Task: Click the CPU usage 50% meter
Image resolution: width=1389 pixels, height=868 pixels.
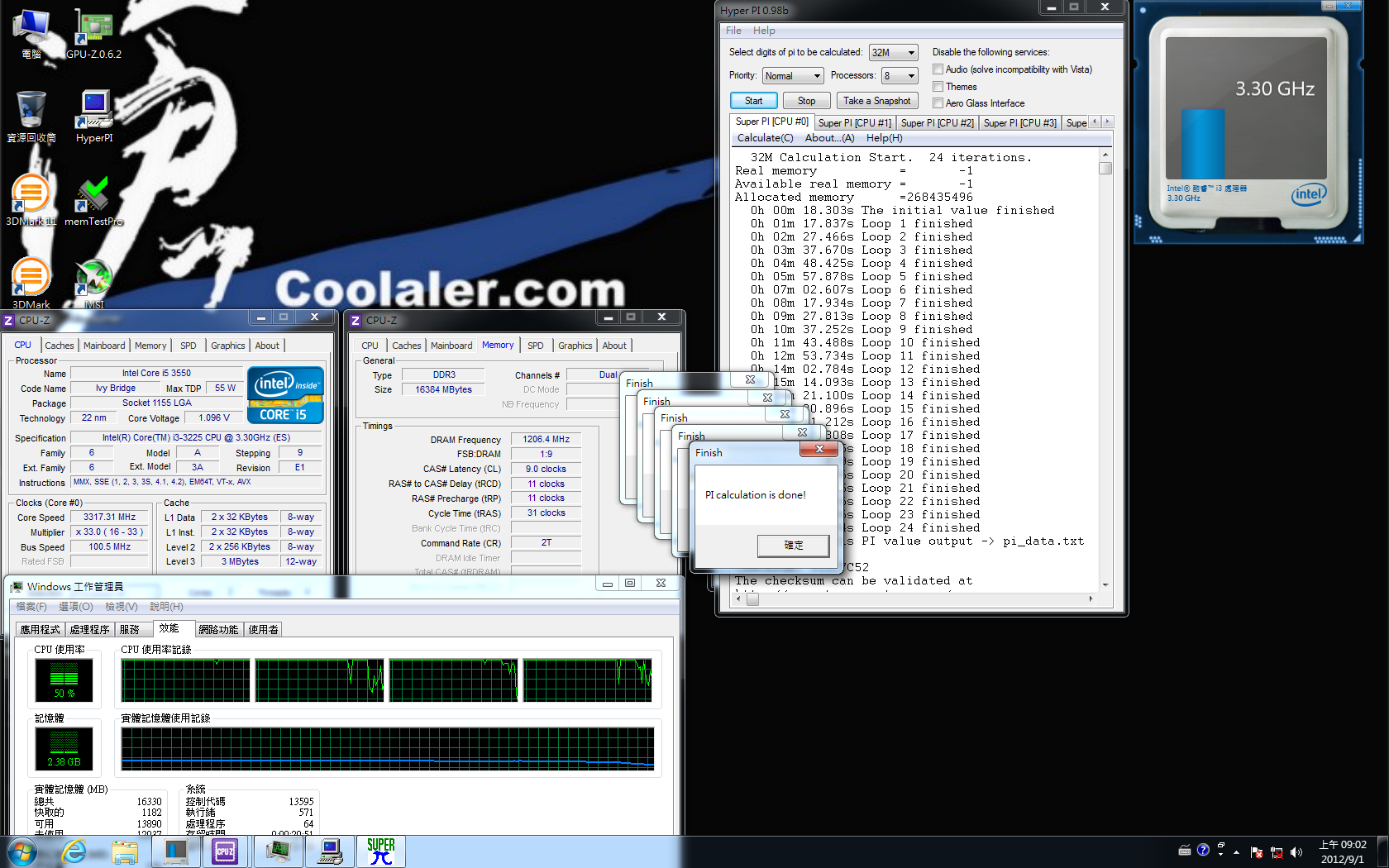Action: (64, 680)
